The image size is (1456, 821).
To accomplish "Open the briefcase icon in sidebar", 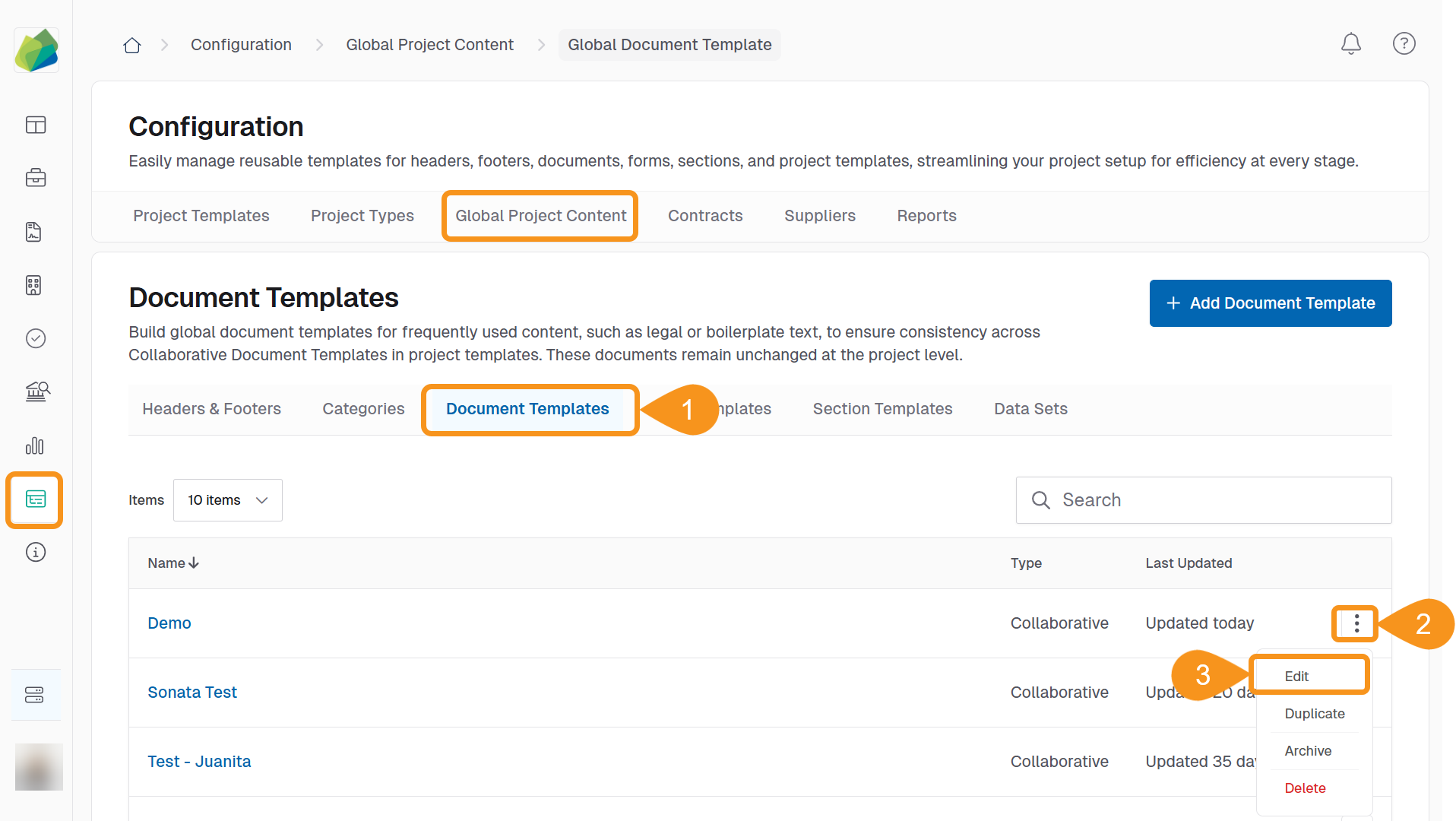I will (x=36, y=178).
